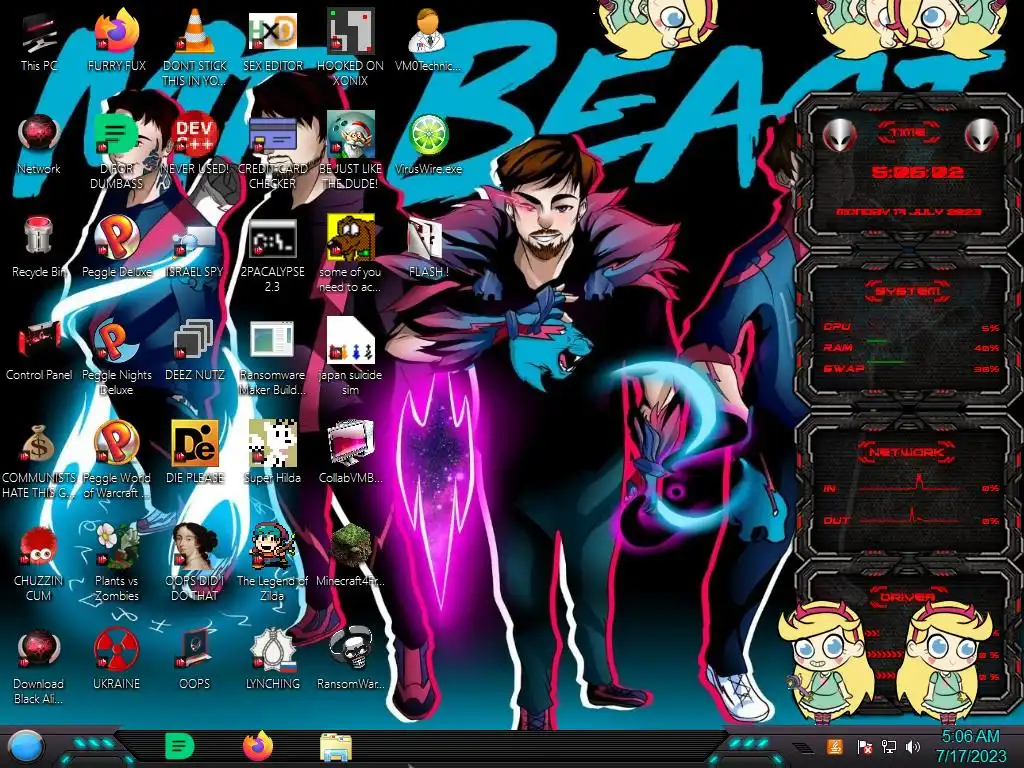This screenshot has width=1024, height=768.
Task: Click the Start orb on the taskbar
Action: (x=26, y=747)
